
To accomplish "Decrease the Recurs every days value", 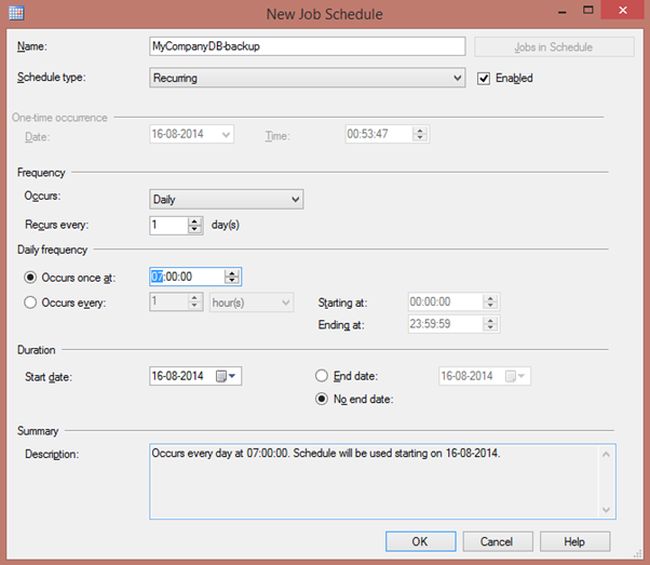I will [x=194, y=229].
